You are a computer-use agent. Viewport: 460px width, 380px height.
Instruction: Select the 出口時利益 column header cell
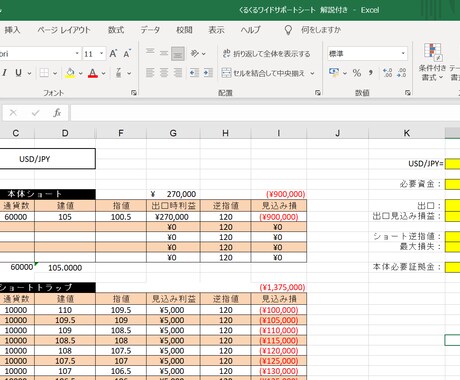coord(173,206)
